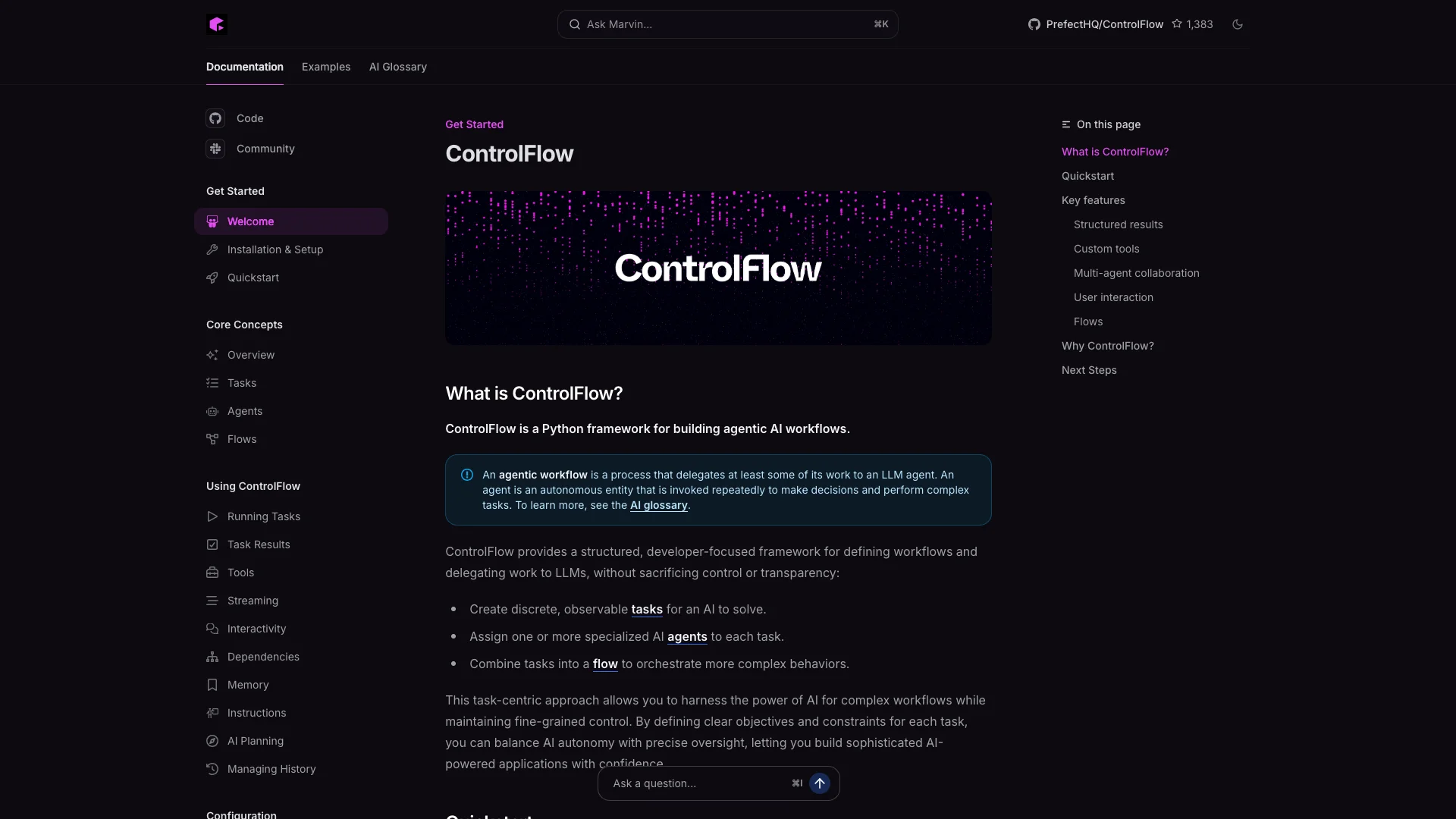Select the Memory bookmark icon
The height and width of the screenshot is (819, 1456).
click(212, 685)
